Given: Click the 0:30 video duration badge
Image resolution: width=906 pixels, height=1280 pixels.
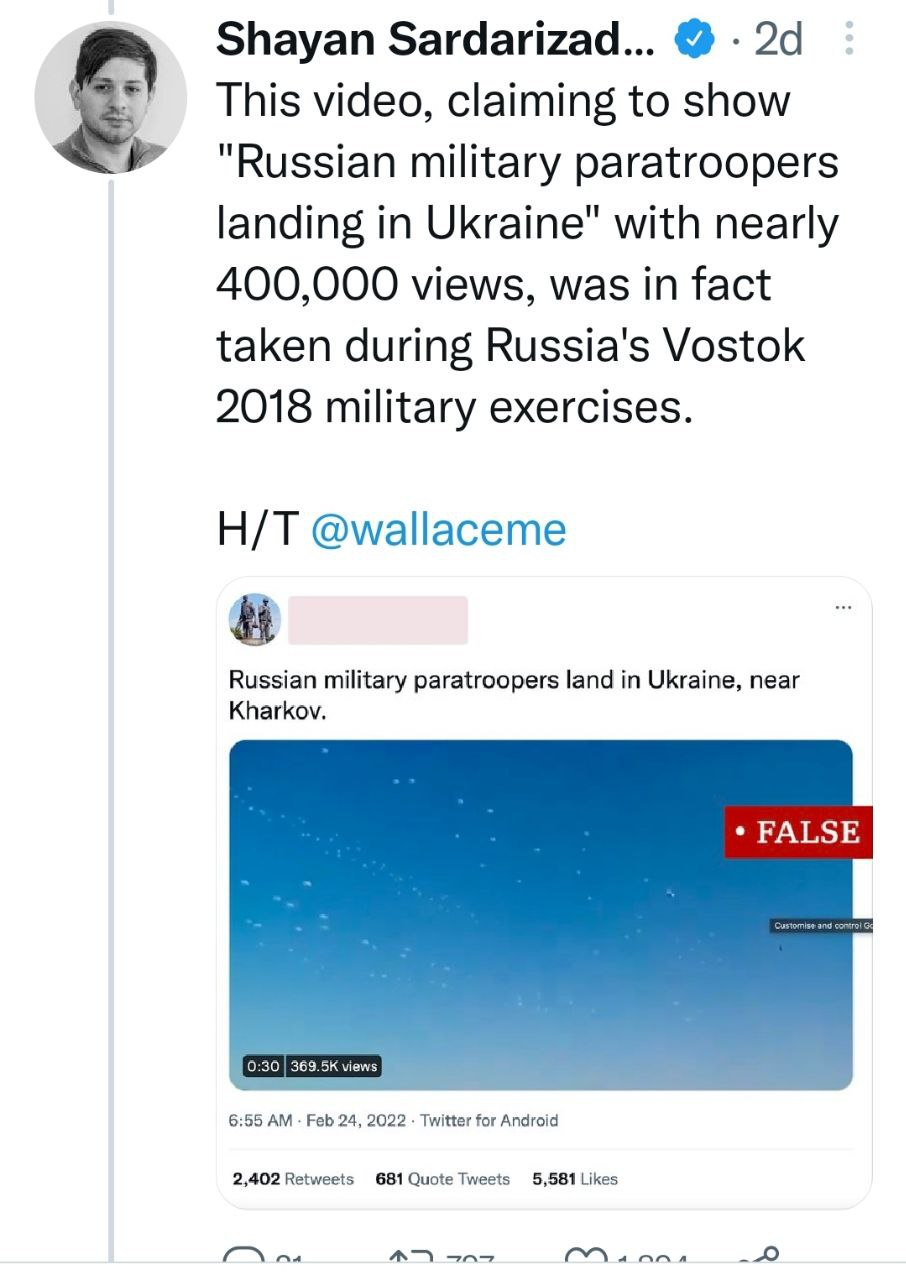Looking at the screenshot, I should (x=263, y=1066).
